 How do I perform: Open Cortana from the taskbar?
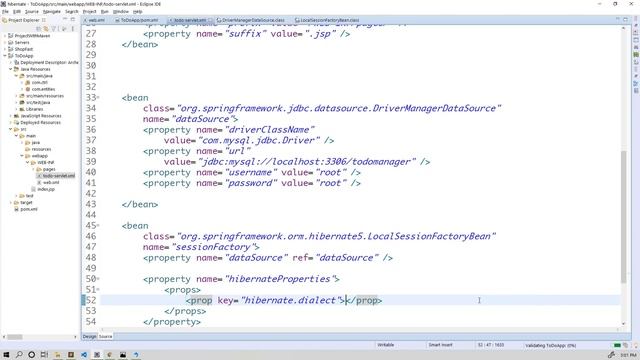point(31,355)
